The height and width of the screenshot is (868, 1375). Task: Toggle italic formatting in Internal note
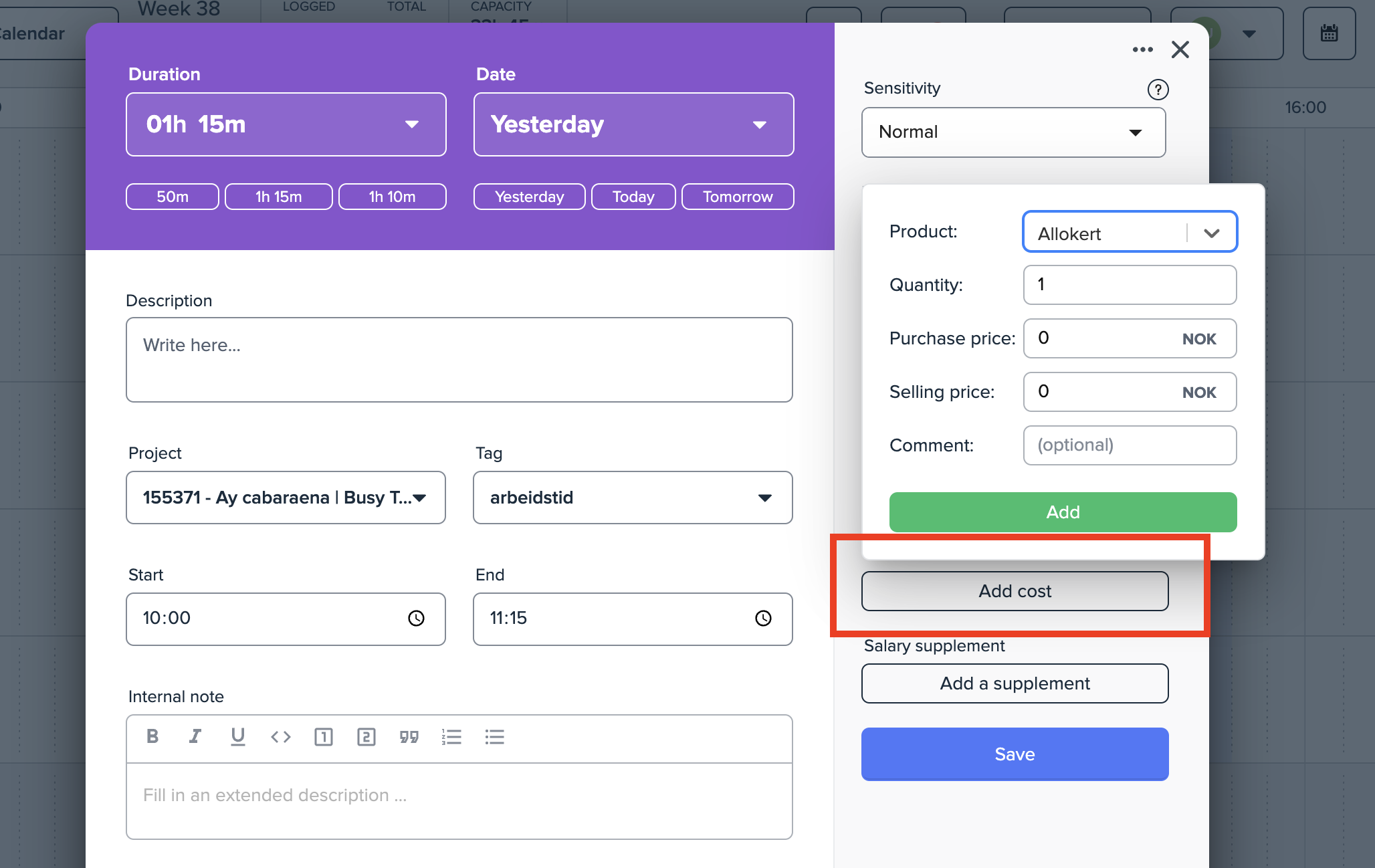point(195,736)
